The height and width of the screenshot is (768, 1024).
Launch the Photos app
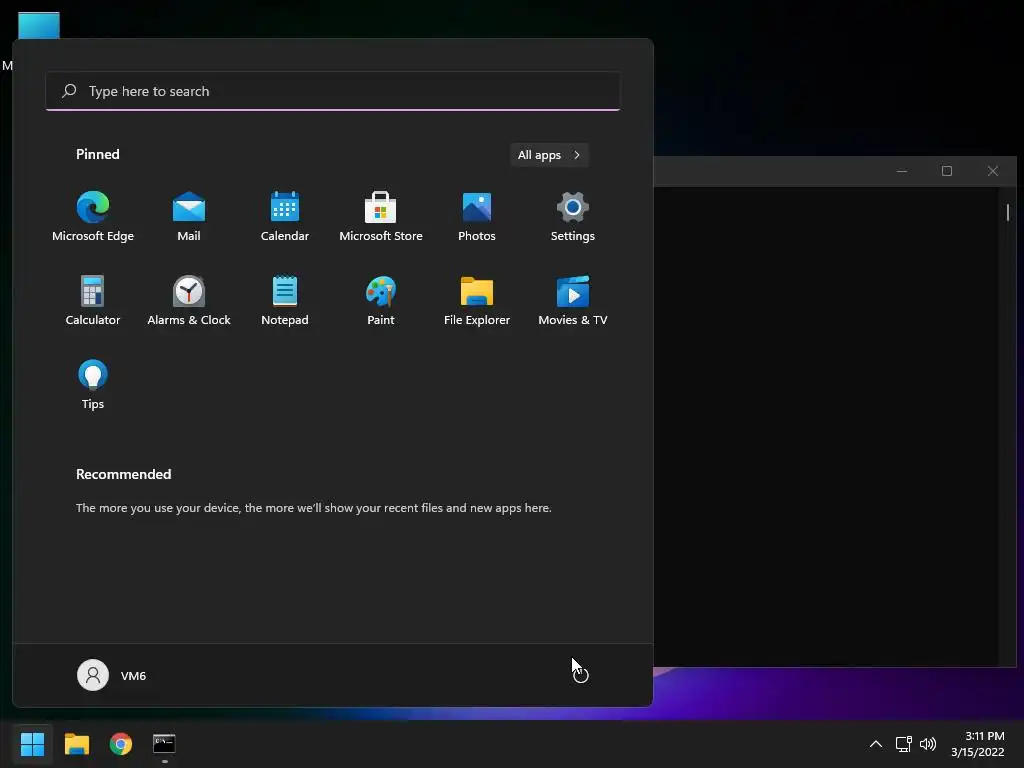point(477,217)
